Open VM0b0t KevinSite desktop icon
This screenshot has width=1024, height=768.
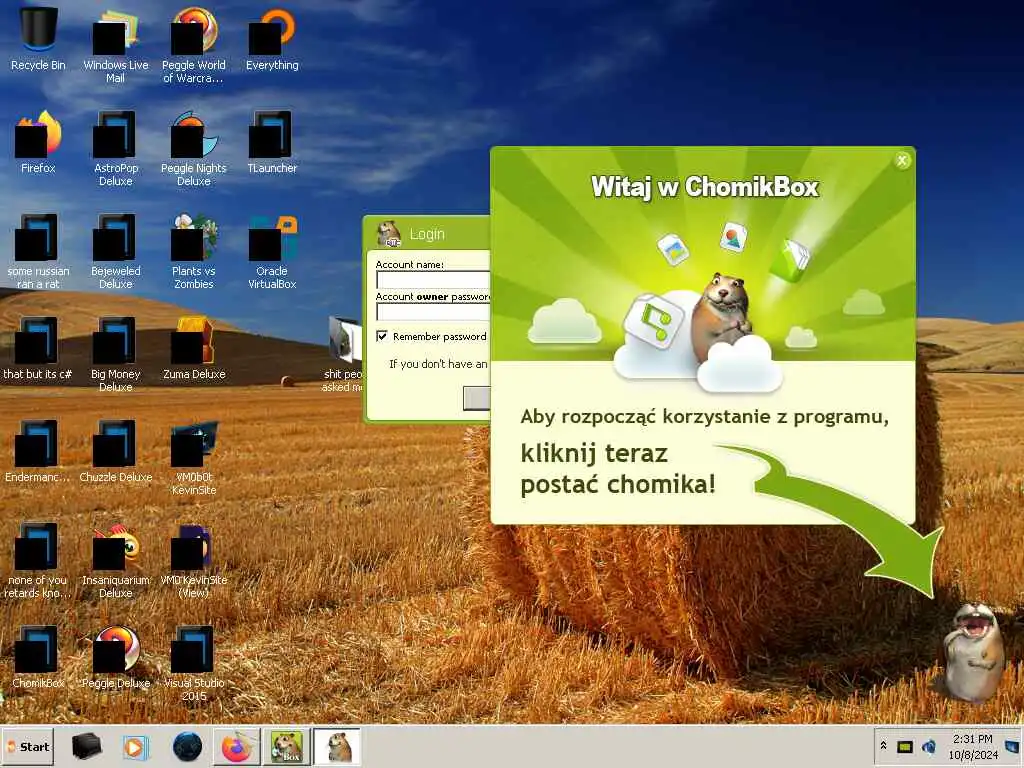tap(193, 457)
